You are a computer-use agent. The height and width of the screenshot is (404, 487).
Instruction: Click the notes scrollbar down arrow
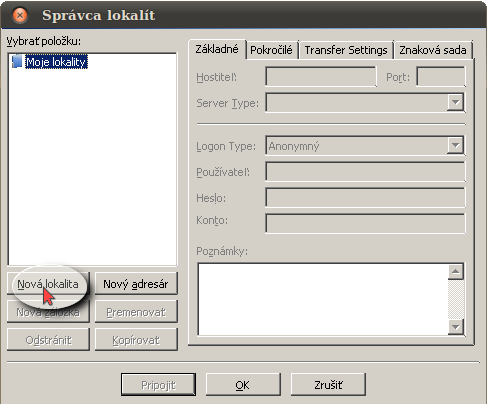(456, 327)
